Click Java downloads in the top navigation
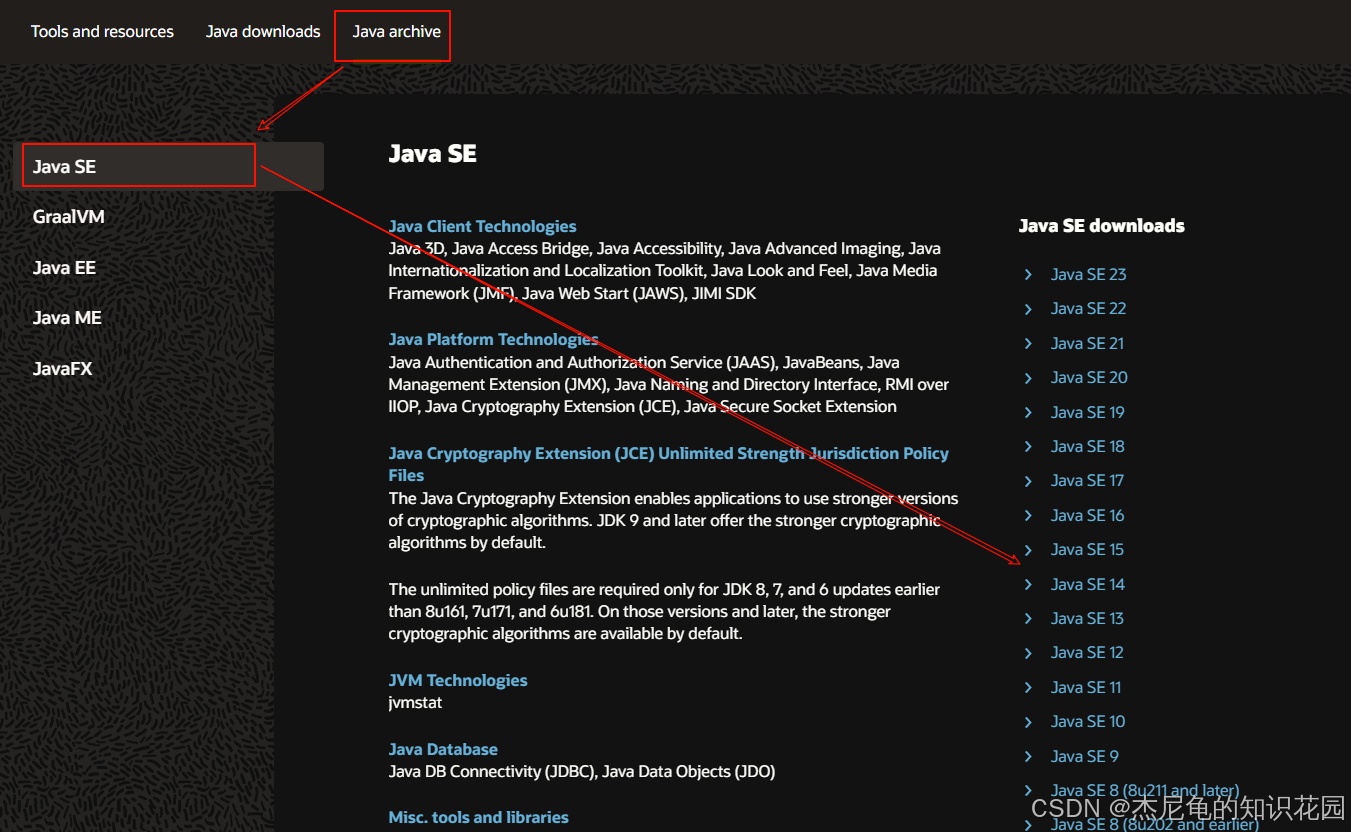The width and height of the screenshot is (1351, 832). click(x=262, y=31)
